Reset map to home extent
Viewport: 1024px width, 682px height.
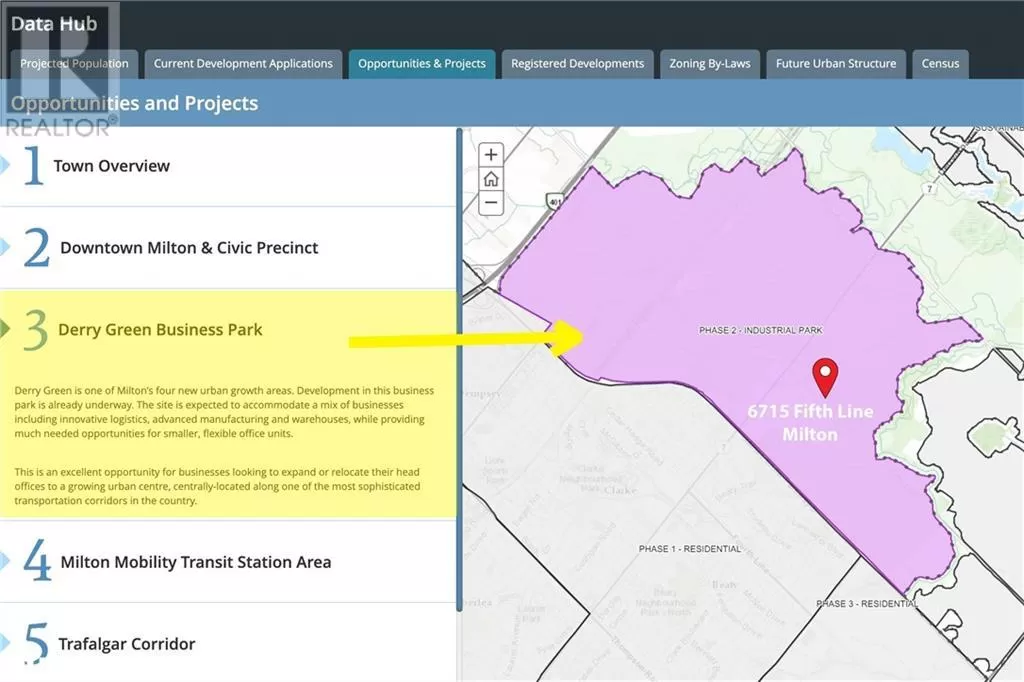click(x=491, y=179)
